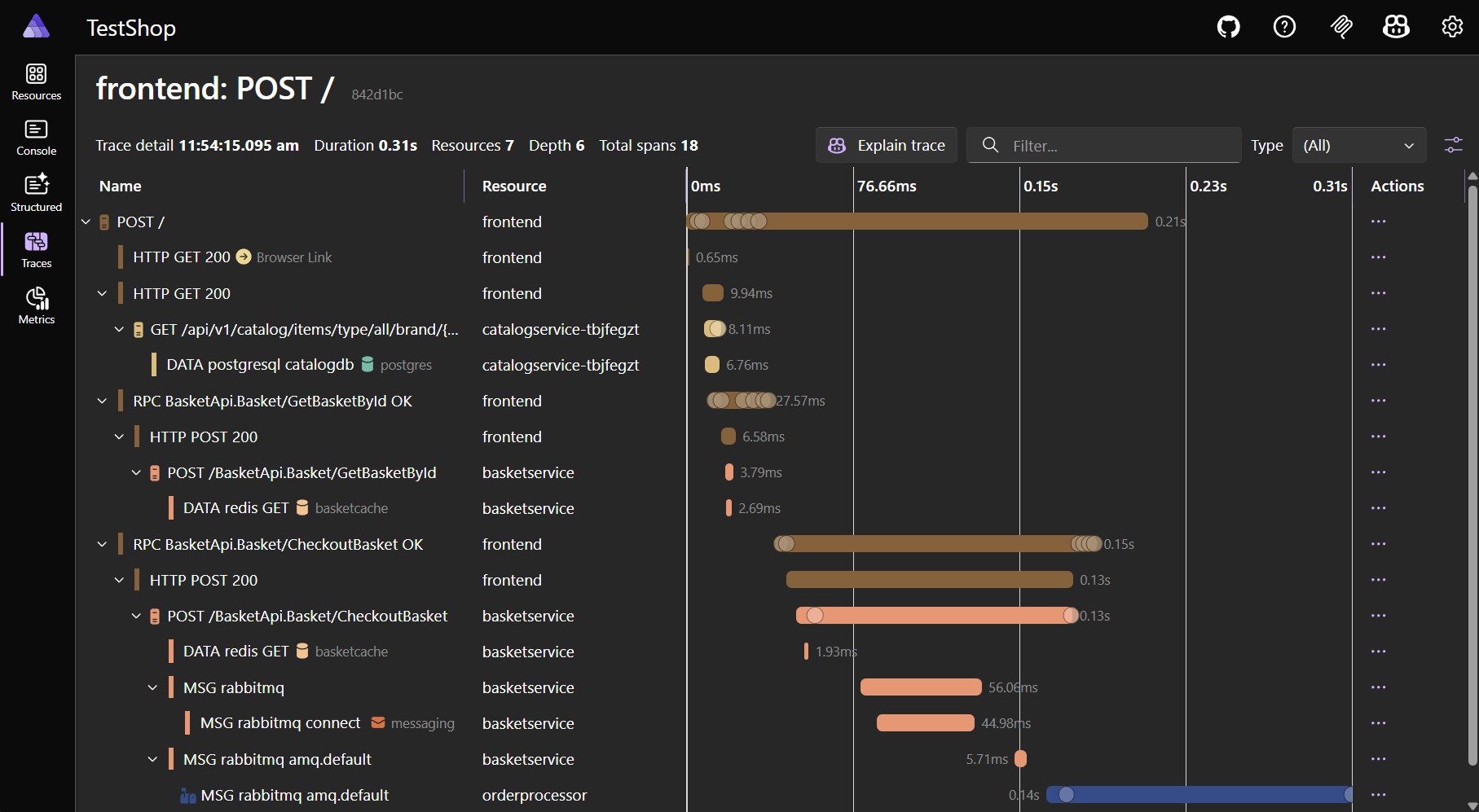Open the Resources view in the sidebar
The height and width of the screenshot is (812, 1479).
point(36,81)
